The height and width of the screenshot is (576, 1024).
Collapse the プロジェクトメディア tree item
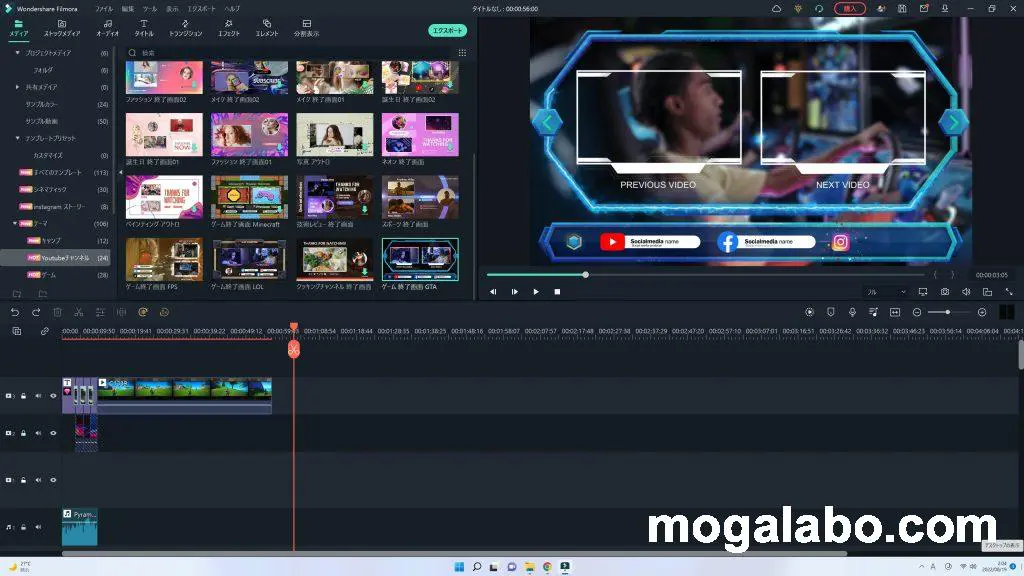[x=17, y=53]
